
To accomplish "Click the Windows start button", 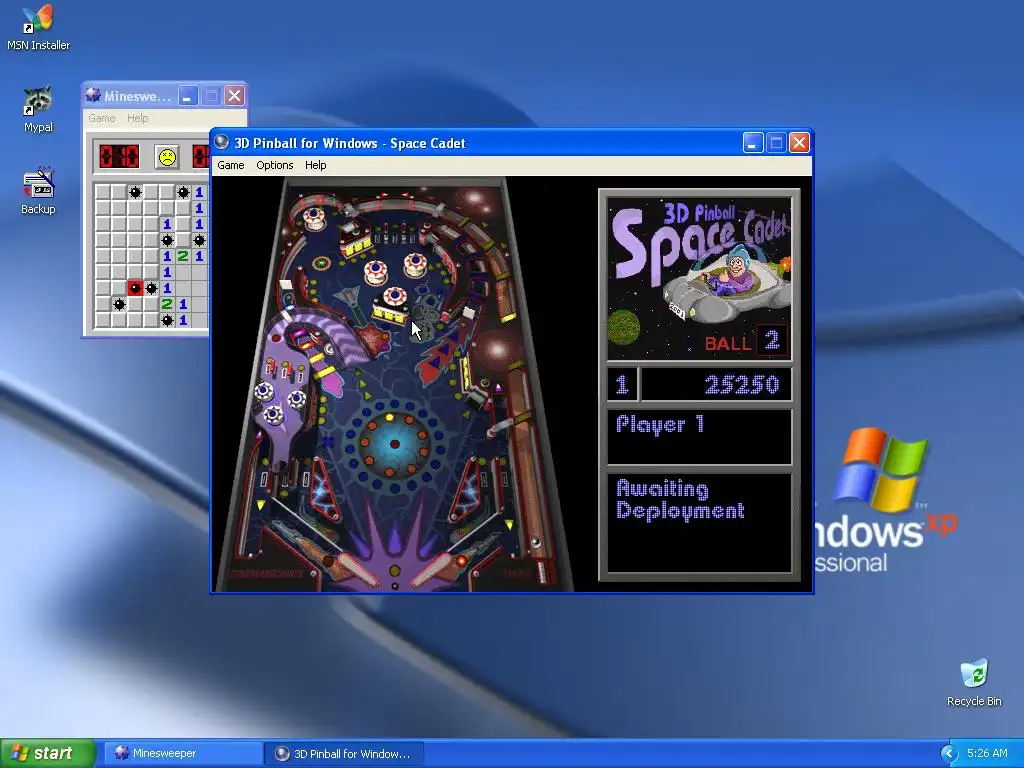I will click(x=48, y=753).
